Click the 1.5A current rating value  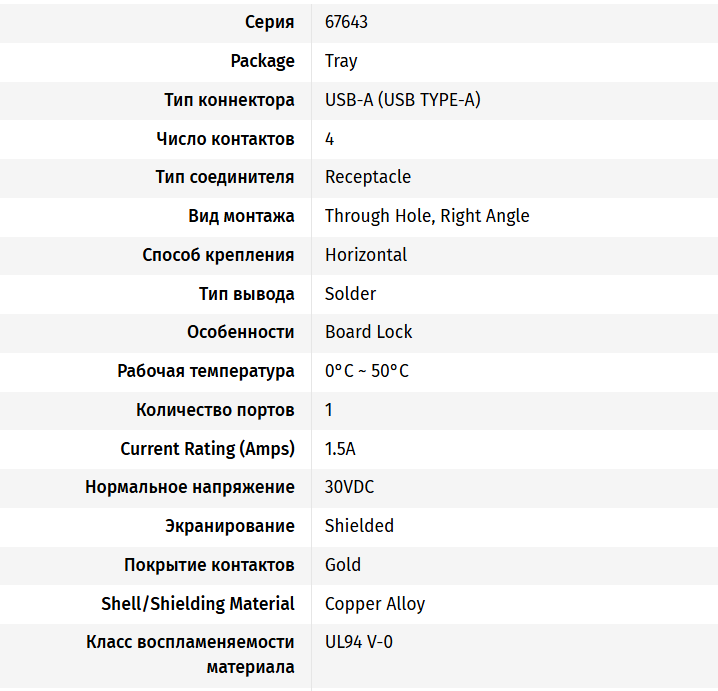click(x=340, y=449)
